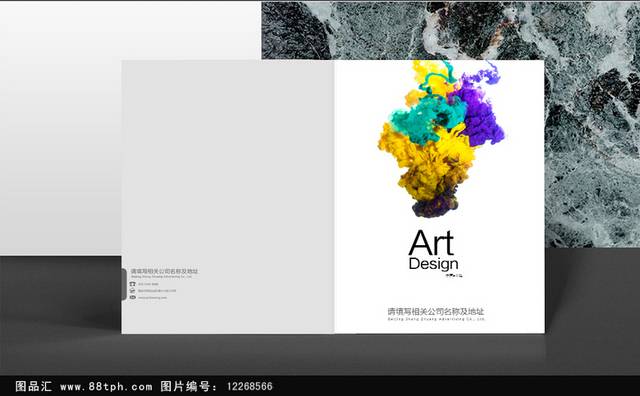The width and height of the screenshot is (640, 396).
Task: Click the telephone icon on the back cover
Action: coord(133,284)
